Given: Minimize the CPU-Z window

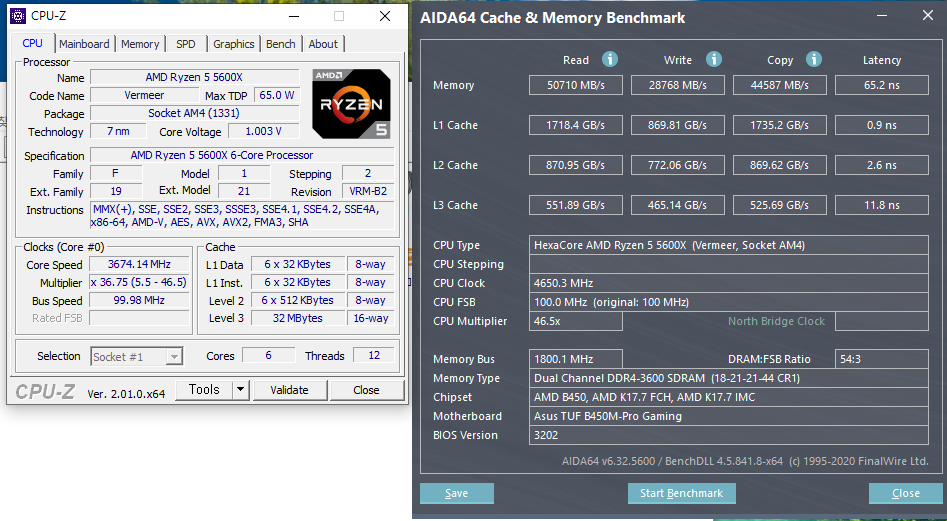Looking at the screenshot, I should click(x=294, y=16).
